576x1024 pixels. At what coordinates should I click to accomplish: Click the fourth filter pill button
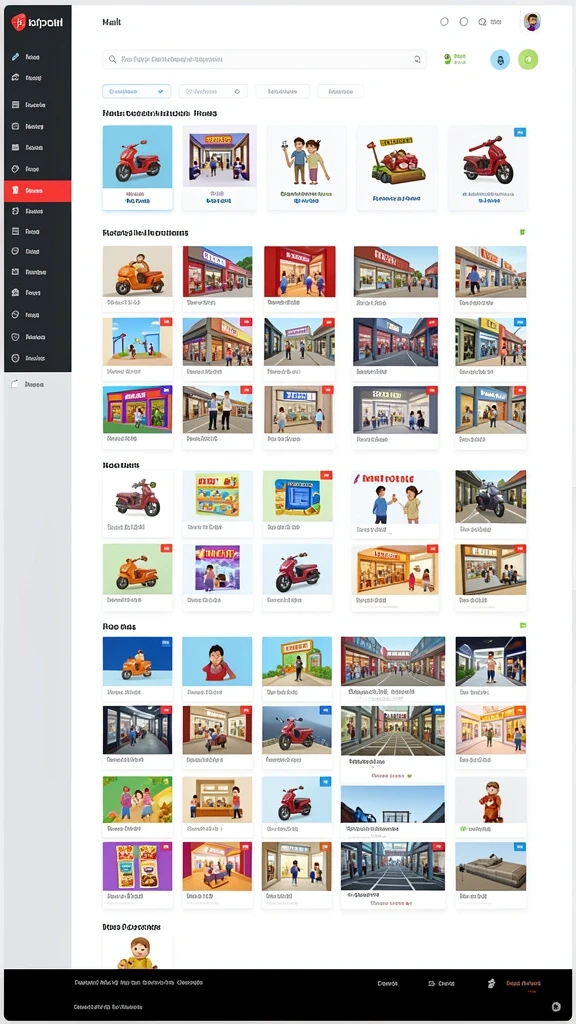(x=340, y=91)
